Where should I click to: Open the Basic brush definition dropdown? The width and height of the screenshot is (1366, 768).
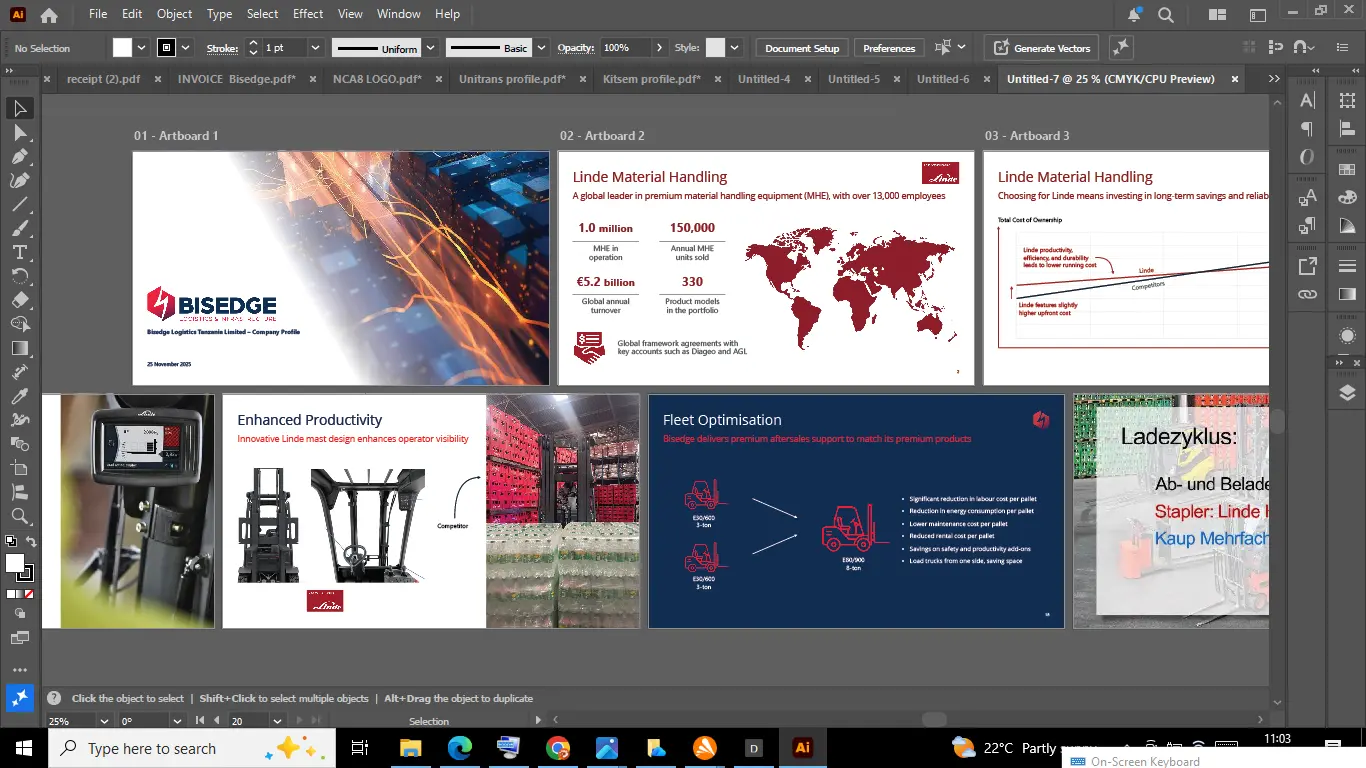[541, 48]
